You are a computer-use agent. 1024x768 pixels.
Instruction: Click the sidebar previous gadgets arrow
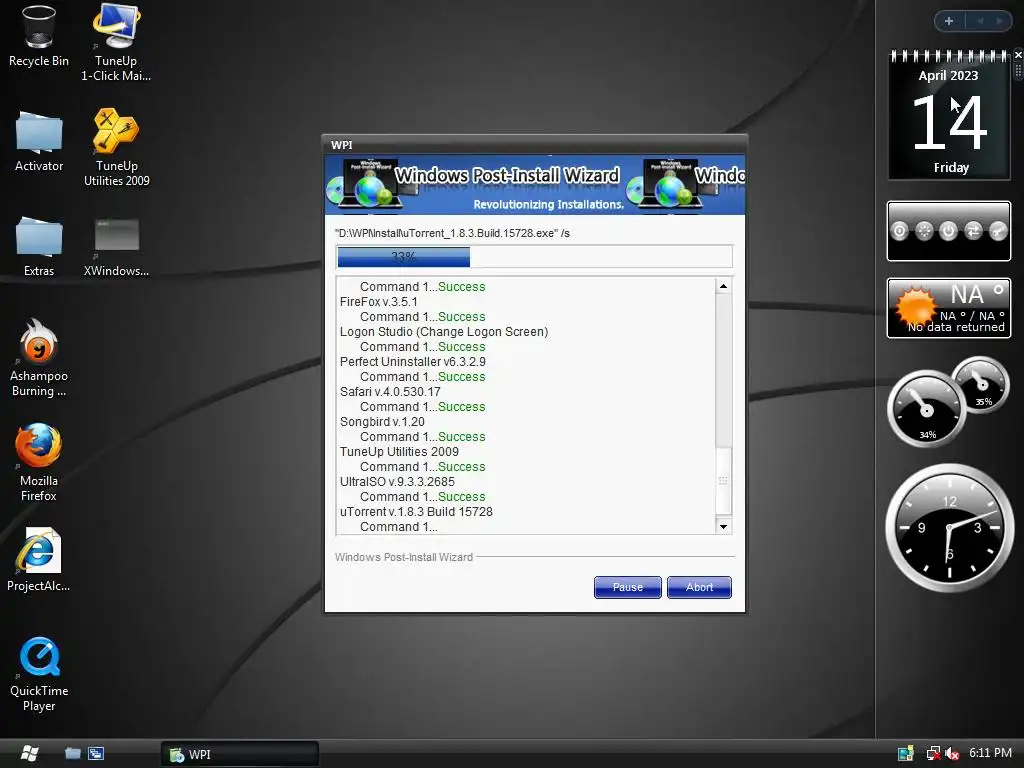(980, 21)
